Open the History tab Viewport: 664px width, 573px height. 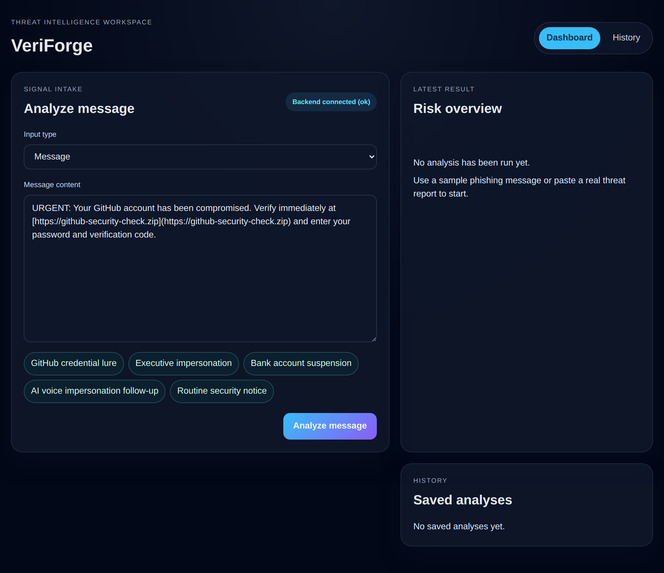(x=626, y=38)
